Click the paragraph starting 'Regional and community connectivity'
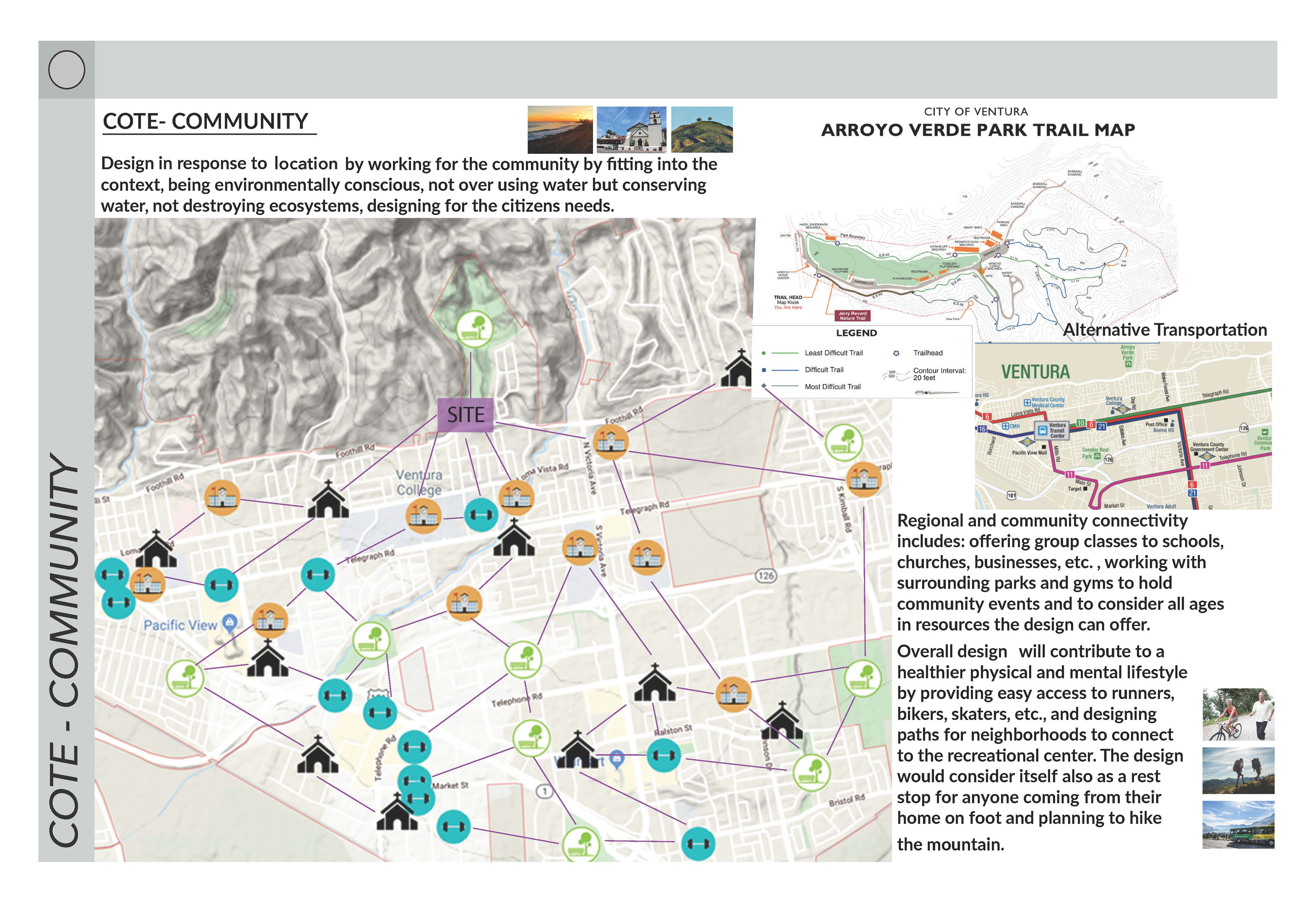Screen dimensions: 1316x903 coord(1061,572)
